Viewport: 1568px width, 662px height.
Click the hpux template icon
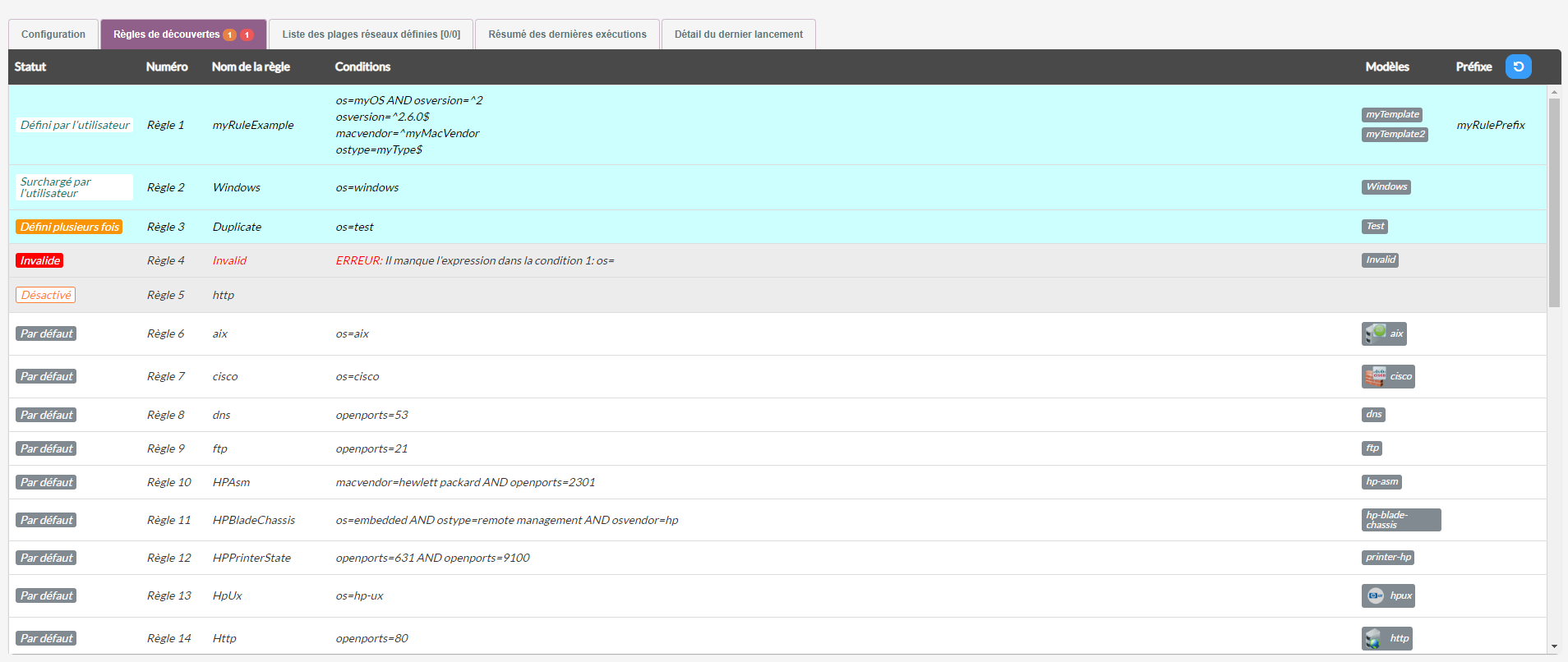point(1375,595)
